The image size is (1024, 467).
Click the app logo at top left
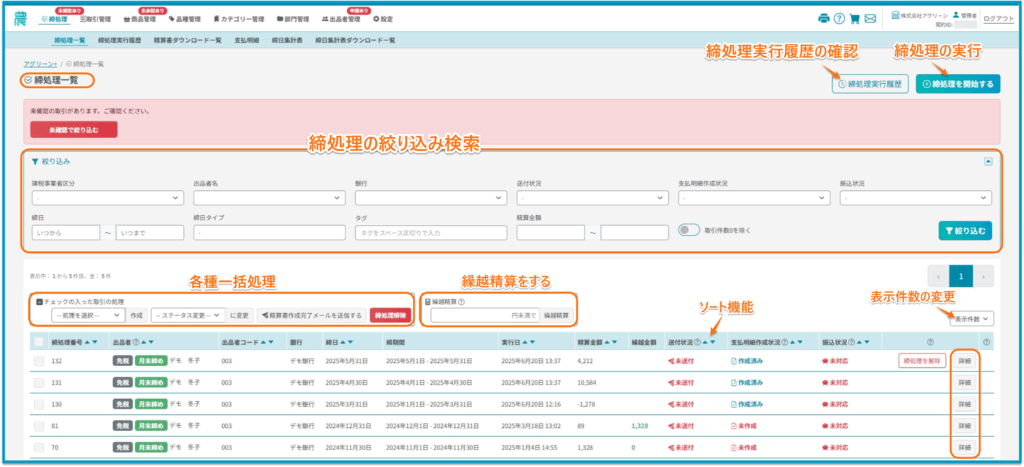(21, 18)
